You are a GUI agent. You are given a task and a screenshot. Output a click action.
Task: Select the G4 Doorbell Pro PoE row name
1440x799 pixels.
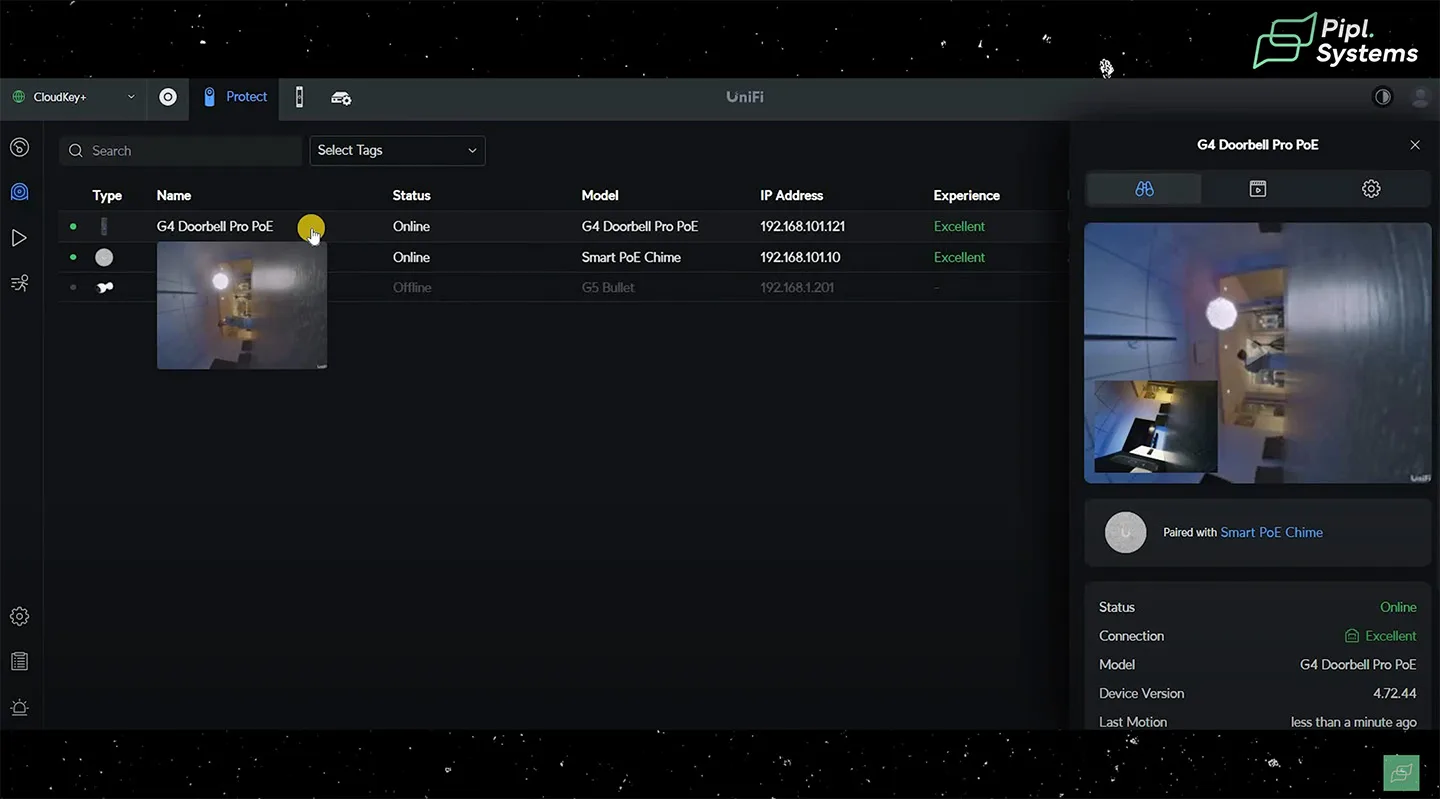click(215, 226)
